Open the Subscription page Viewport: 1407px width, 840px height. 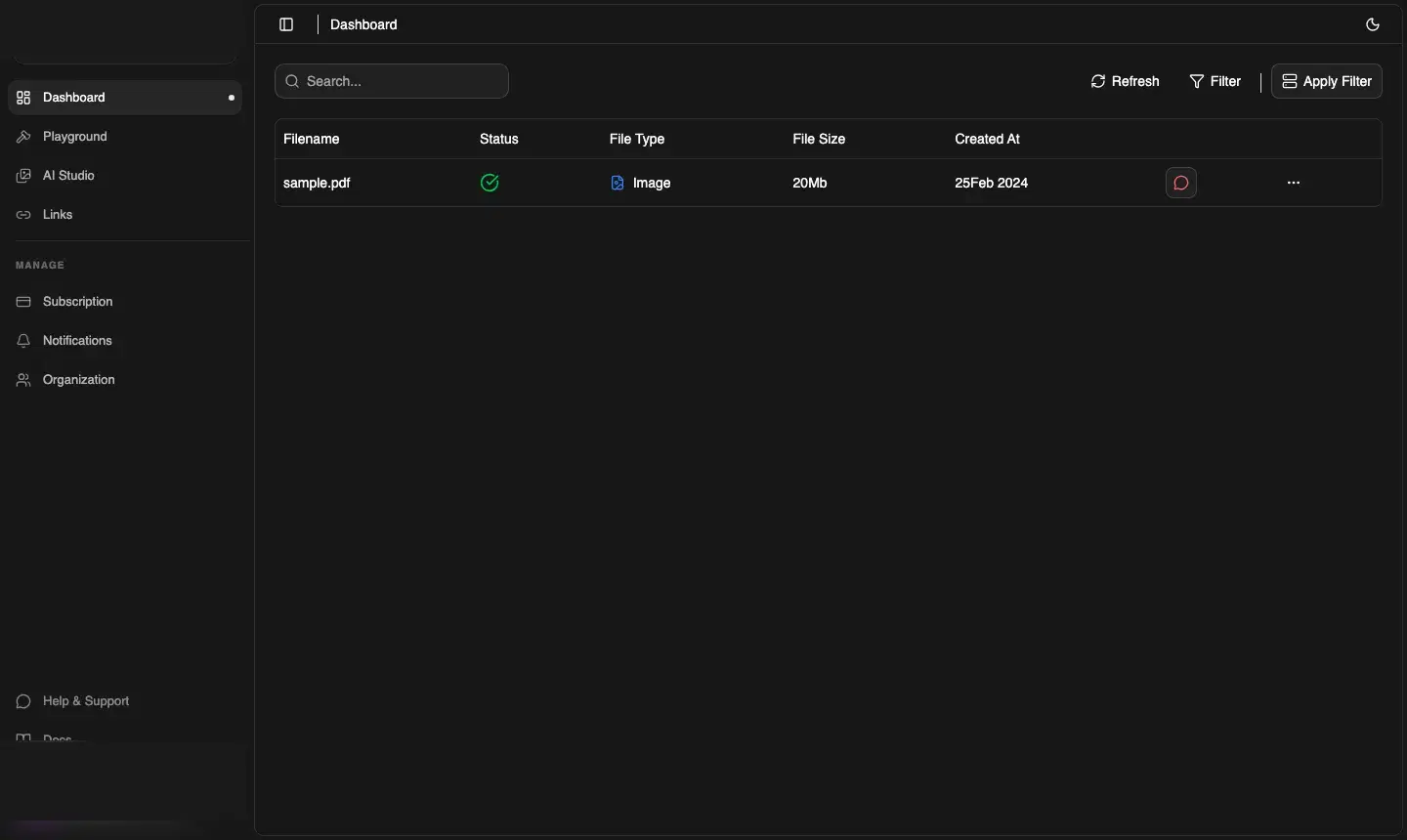tap(125, 302)
